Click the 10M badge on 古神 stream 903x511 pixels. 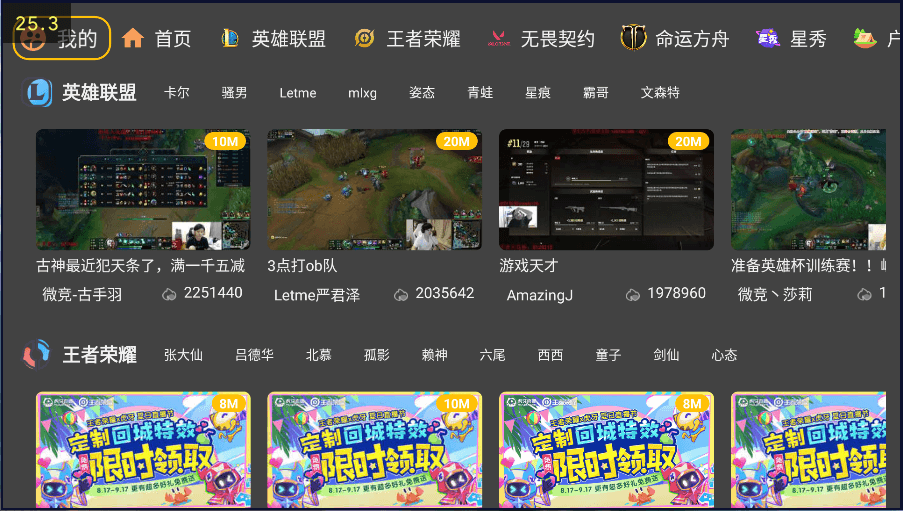click(225, 141)
